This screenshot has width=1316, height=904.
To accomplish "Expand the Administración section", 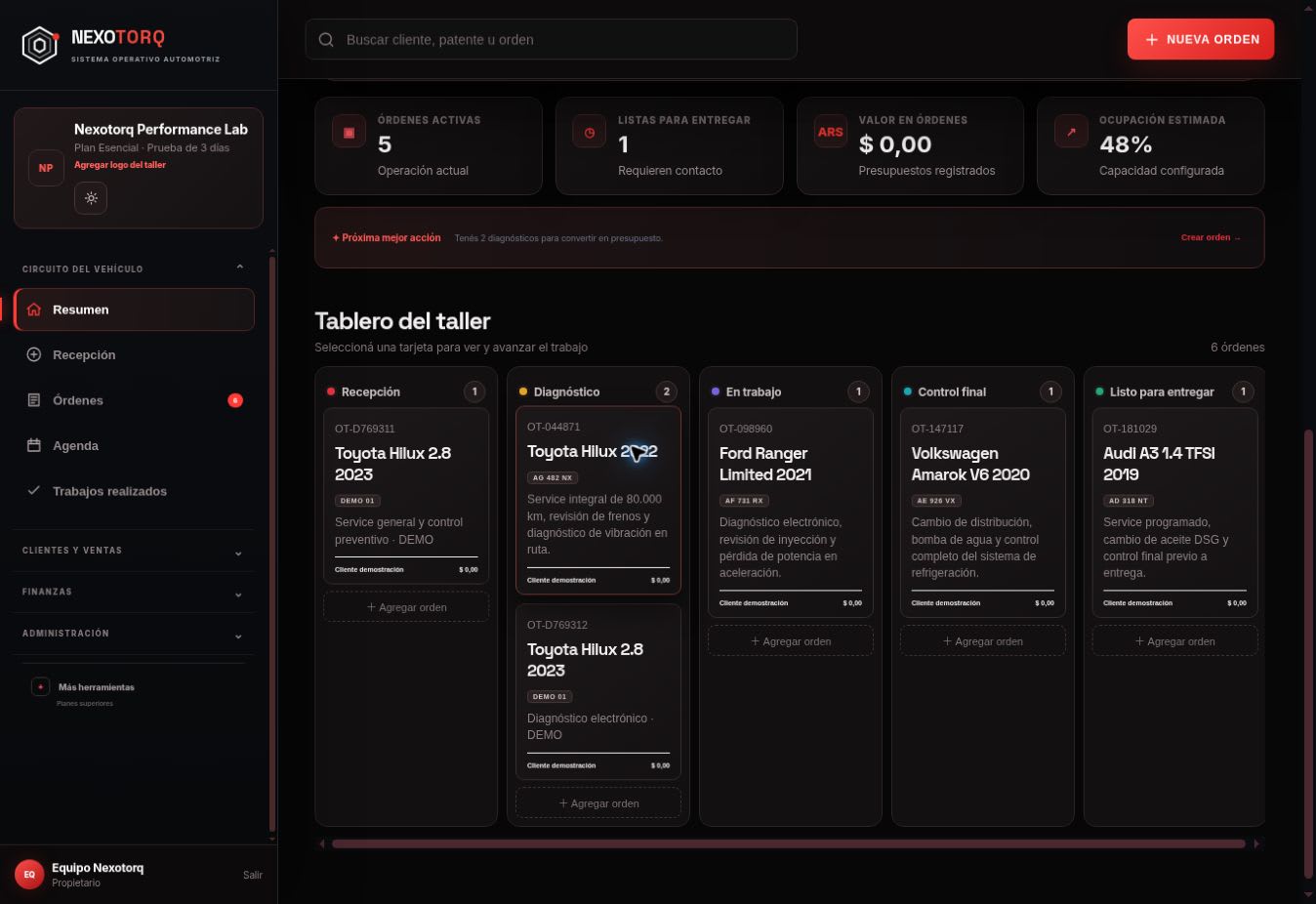I will tap(134, 634).
